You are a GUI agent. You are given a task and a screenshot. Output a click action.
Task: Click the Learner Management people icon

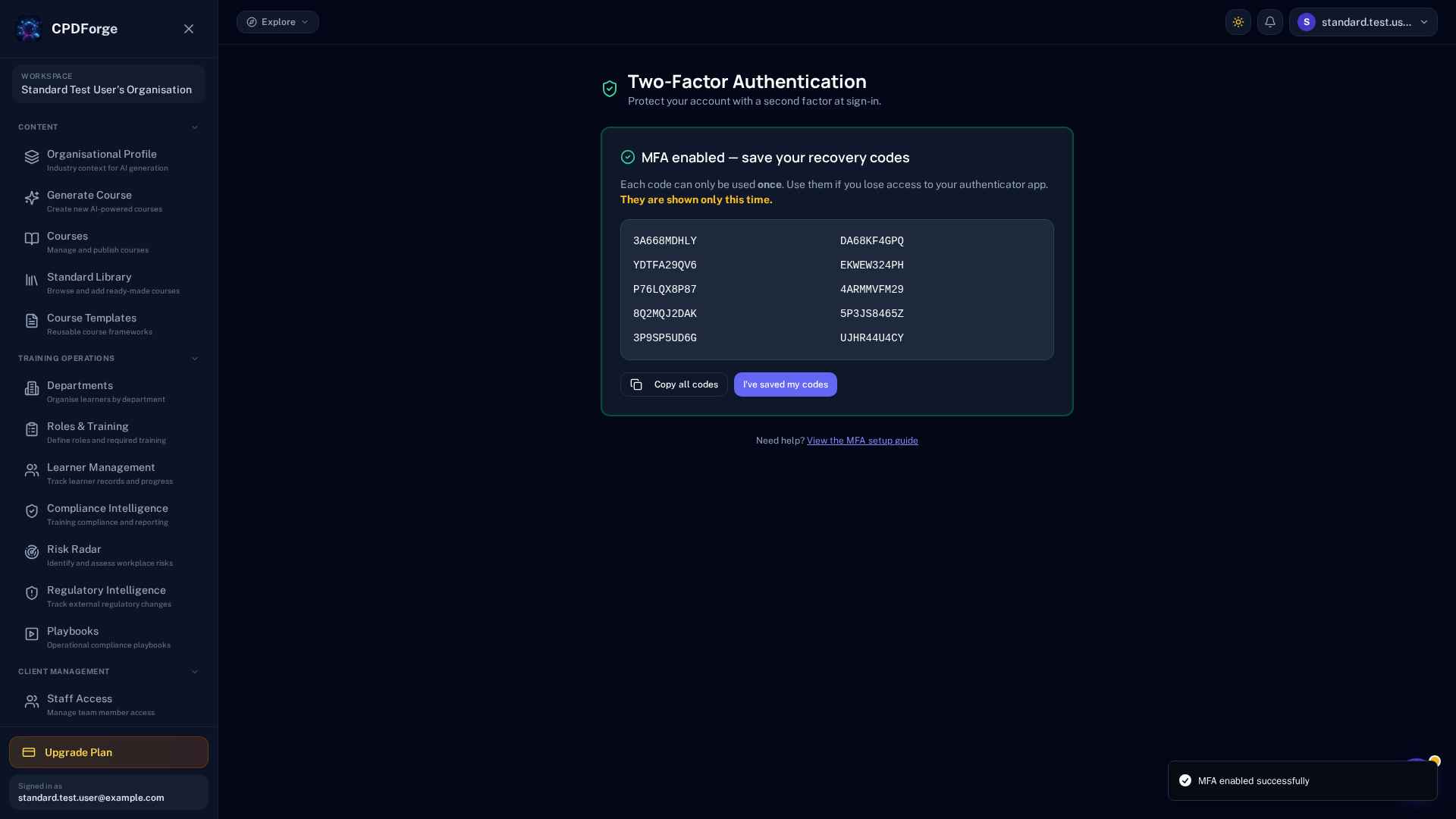(x=32, y=470)
